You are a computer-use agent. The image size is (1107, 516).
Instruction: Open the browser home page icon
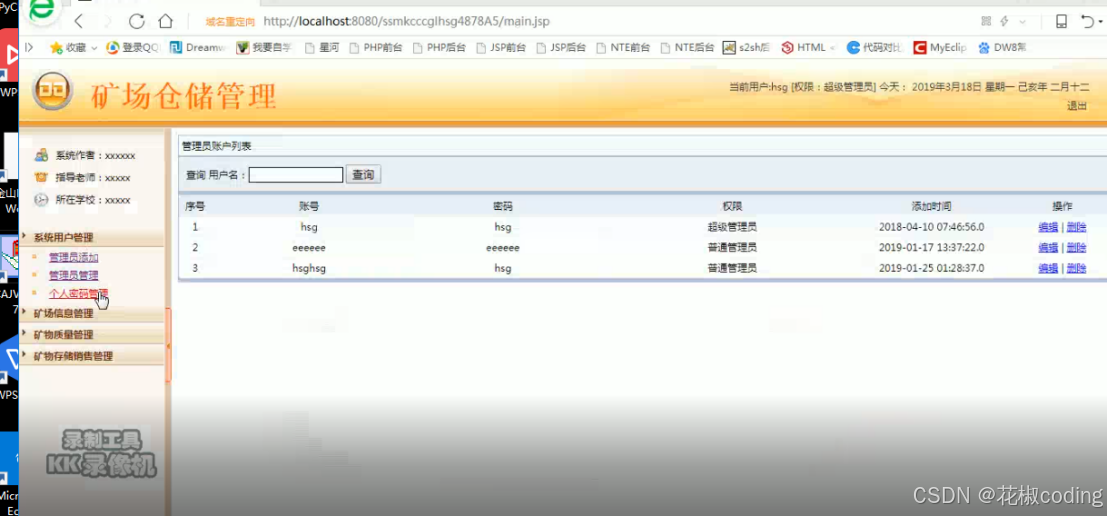pos(165,21)
